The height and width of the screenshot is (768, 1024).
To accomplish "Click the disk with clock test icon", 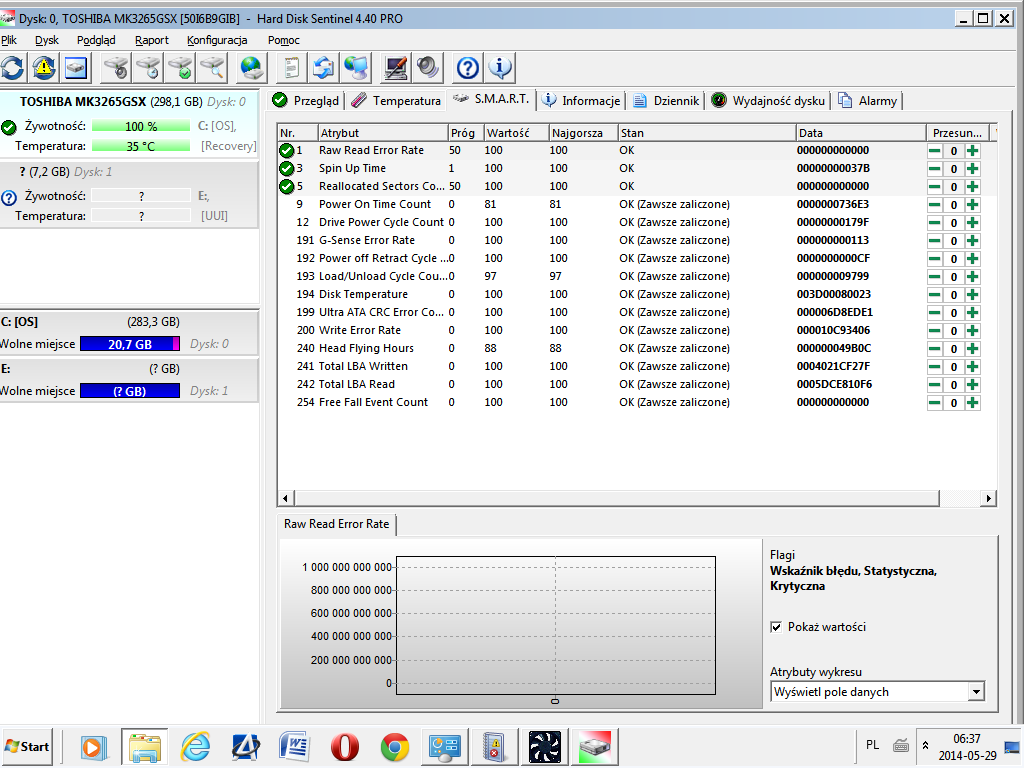I will (148, 68).
